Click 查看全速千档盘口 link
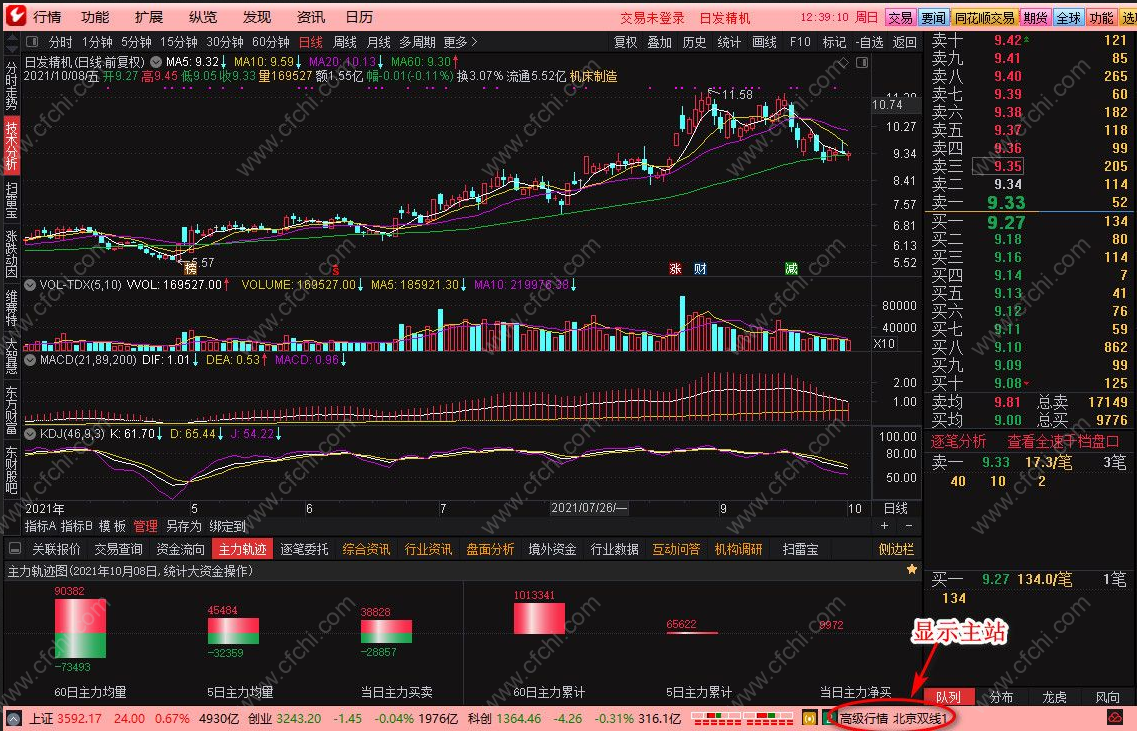This screenshot has width=1137, height=731. pyautogui.click(x=1063, y=441)
